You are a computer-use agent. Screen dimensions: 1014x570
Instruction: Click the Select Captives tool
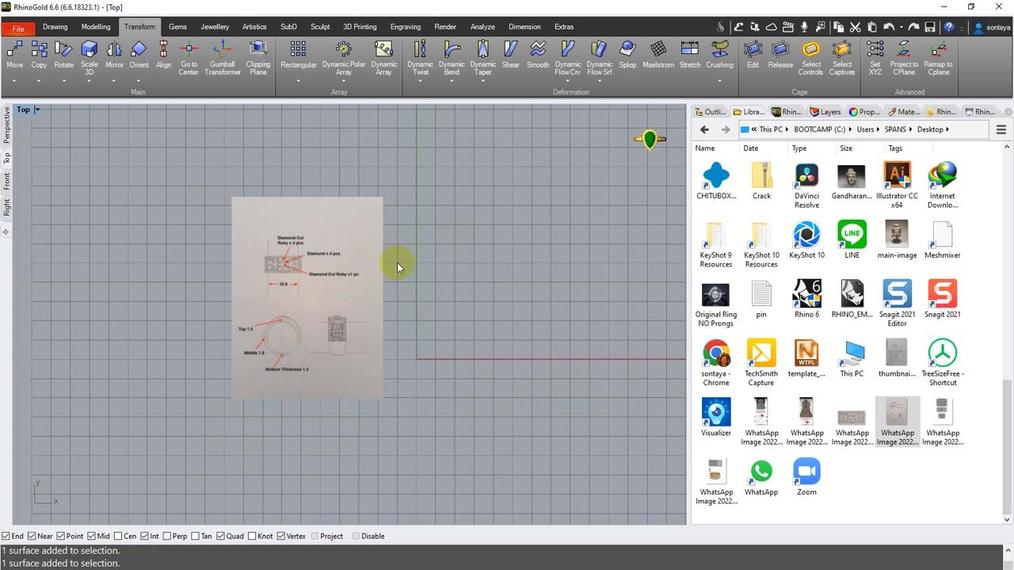click(841, 58)
